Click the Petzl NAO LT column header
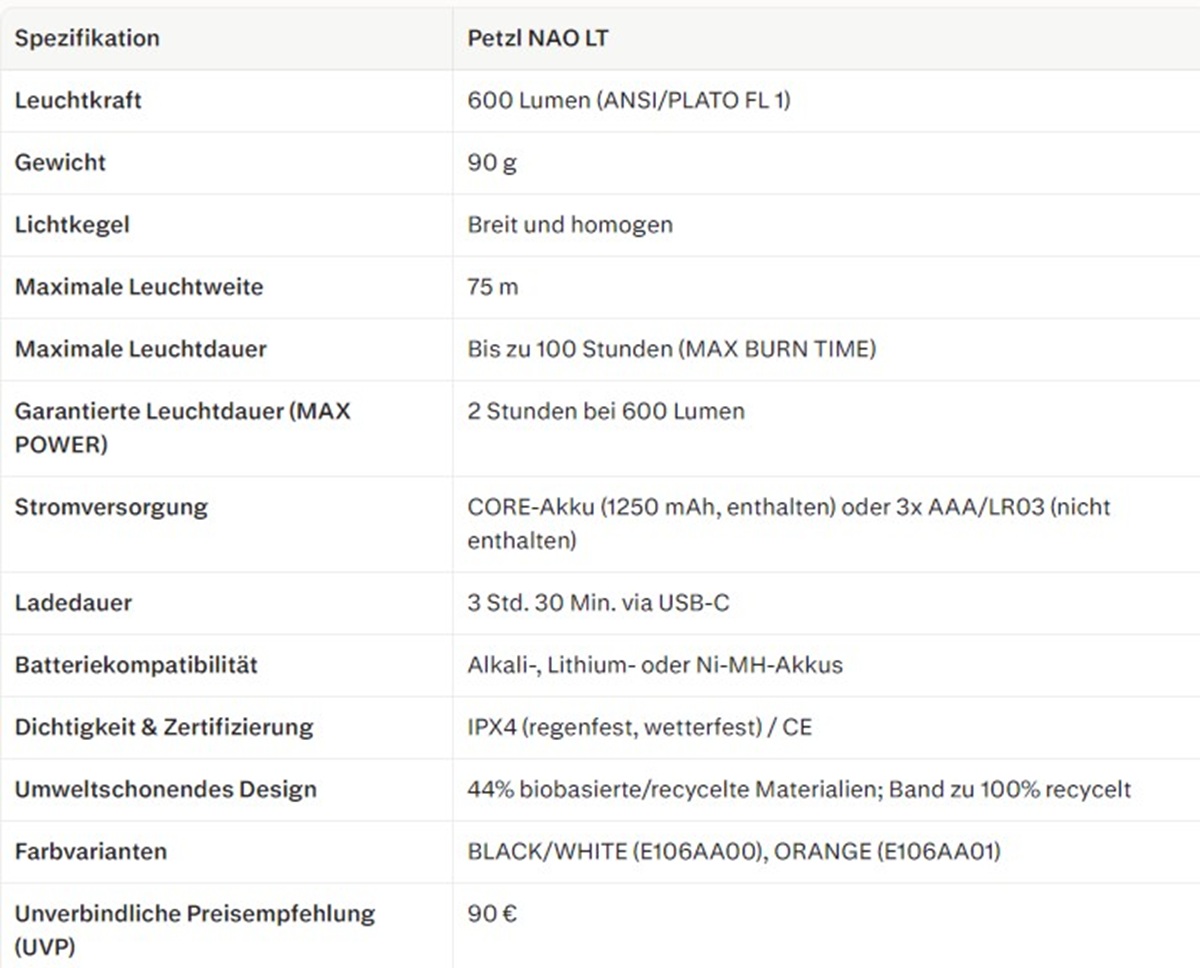Screen dimensions: 1200x968 coord(538,39)
